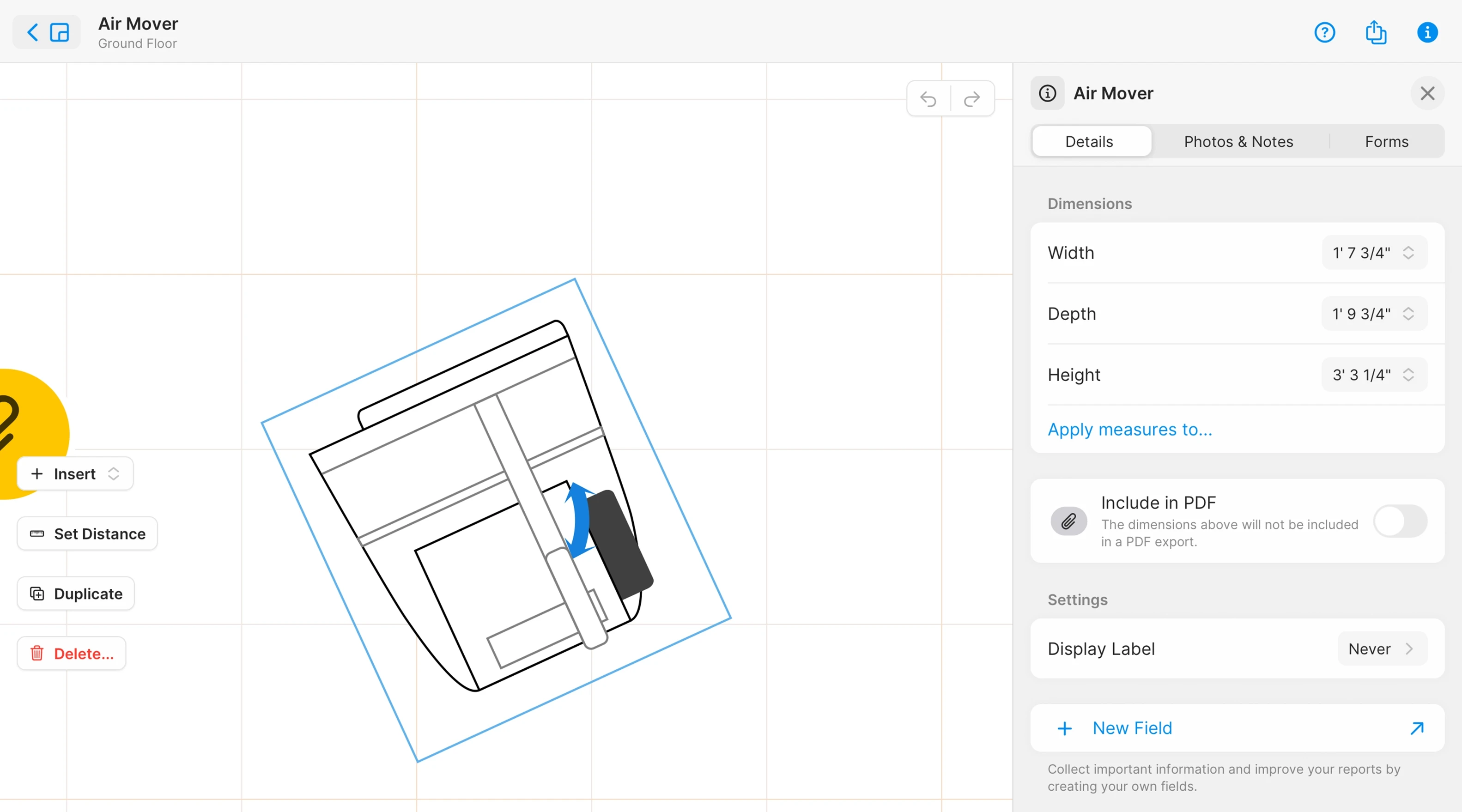Enable the Include in PDF switch
Screen dimensions: 1462x812
(x=1400, y=521)
